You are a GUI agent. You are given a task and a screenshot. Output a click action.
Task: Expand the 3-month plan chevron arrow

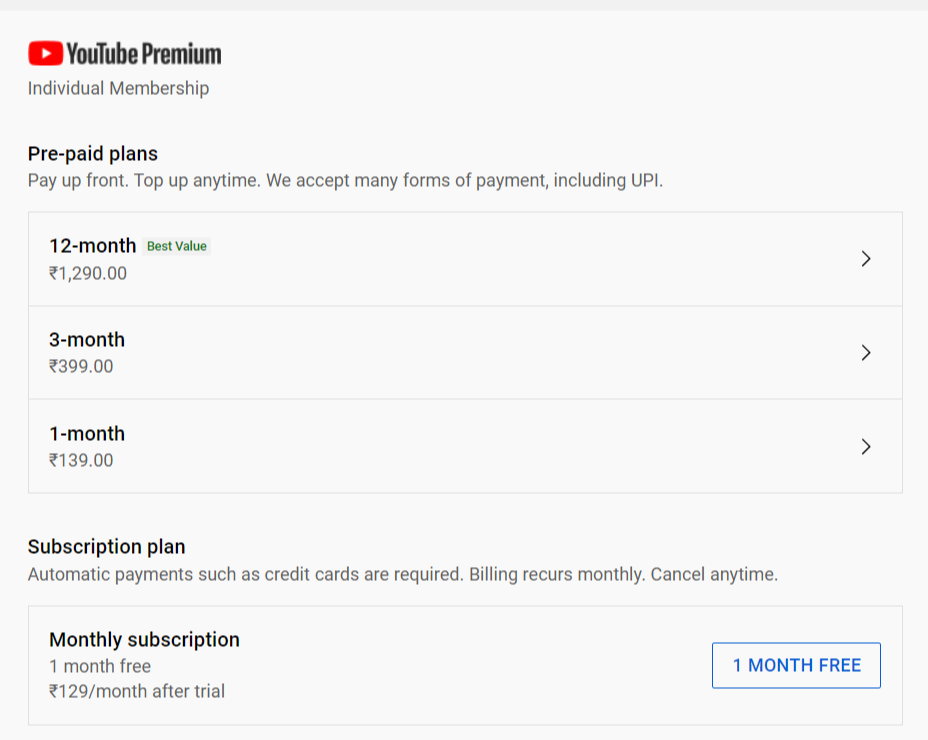866,353
